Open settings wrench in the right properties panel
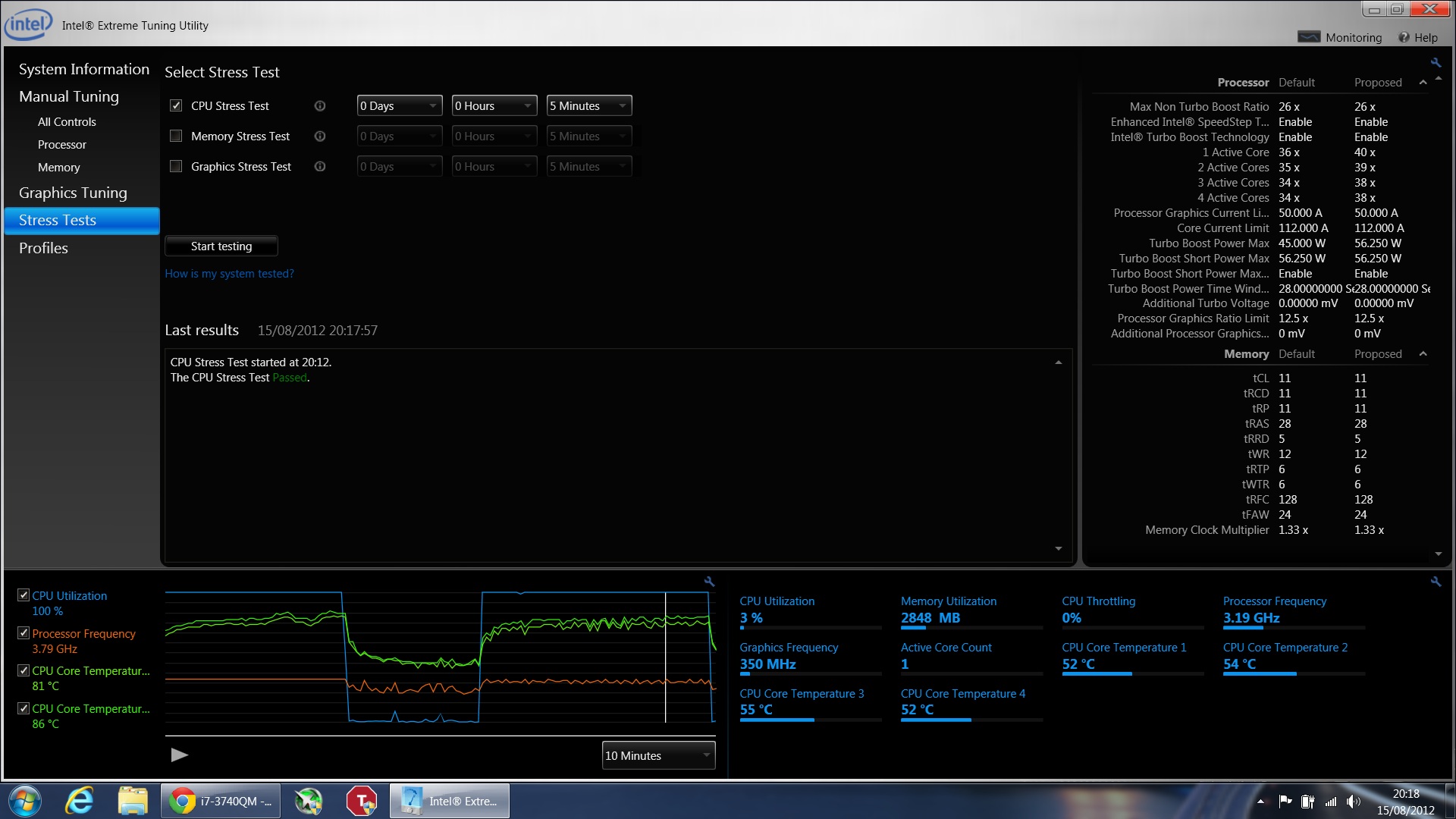 click(1436, 63)
